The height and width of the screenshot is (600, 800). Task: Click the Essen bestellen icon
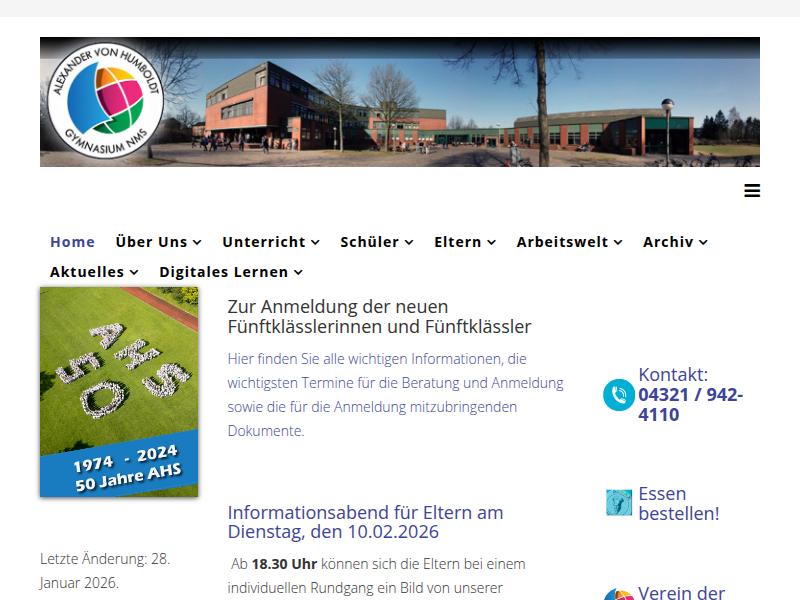[x=619, y=503]
